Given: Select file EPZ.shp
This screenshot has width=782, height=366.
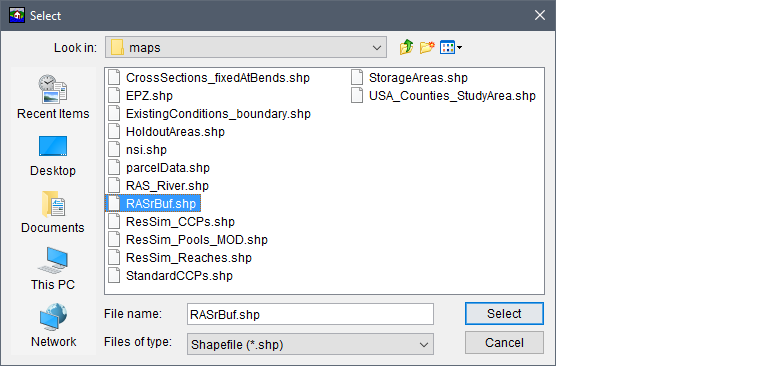Looking at the screenshot, I should [x=141, y=96].
